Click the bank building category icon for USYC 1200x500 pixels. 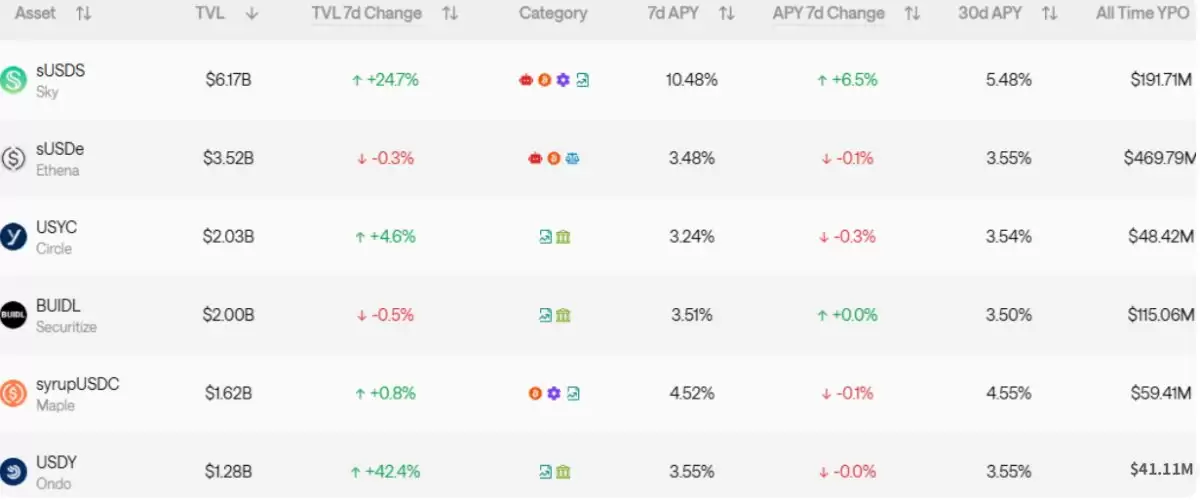tap(563, 237)
